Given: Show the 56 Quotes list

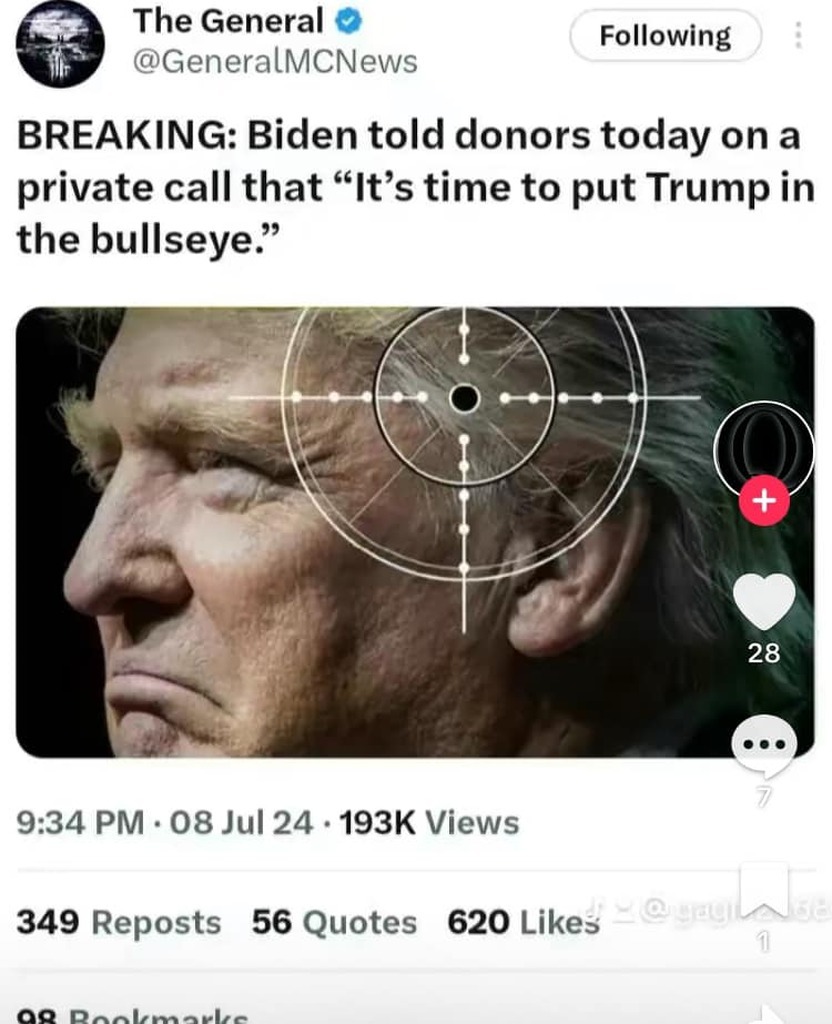Looking at the screenshot, I should [x=334, y=922].
